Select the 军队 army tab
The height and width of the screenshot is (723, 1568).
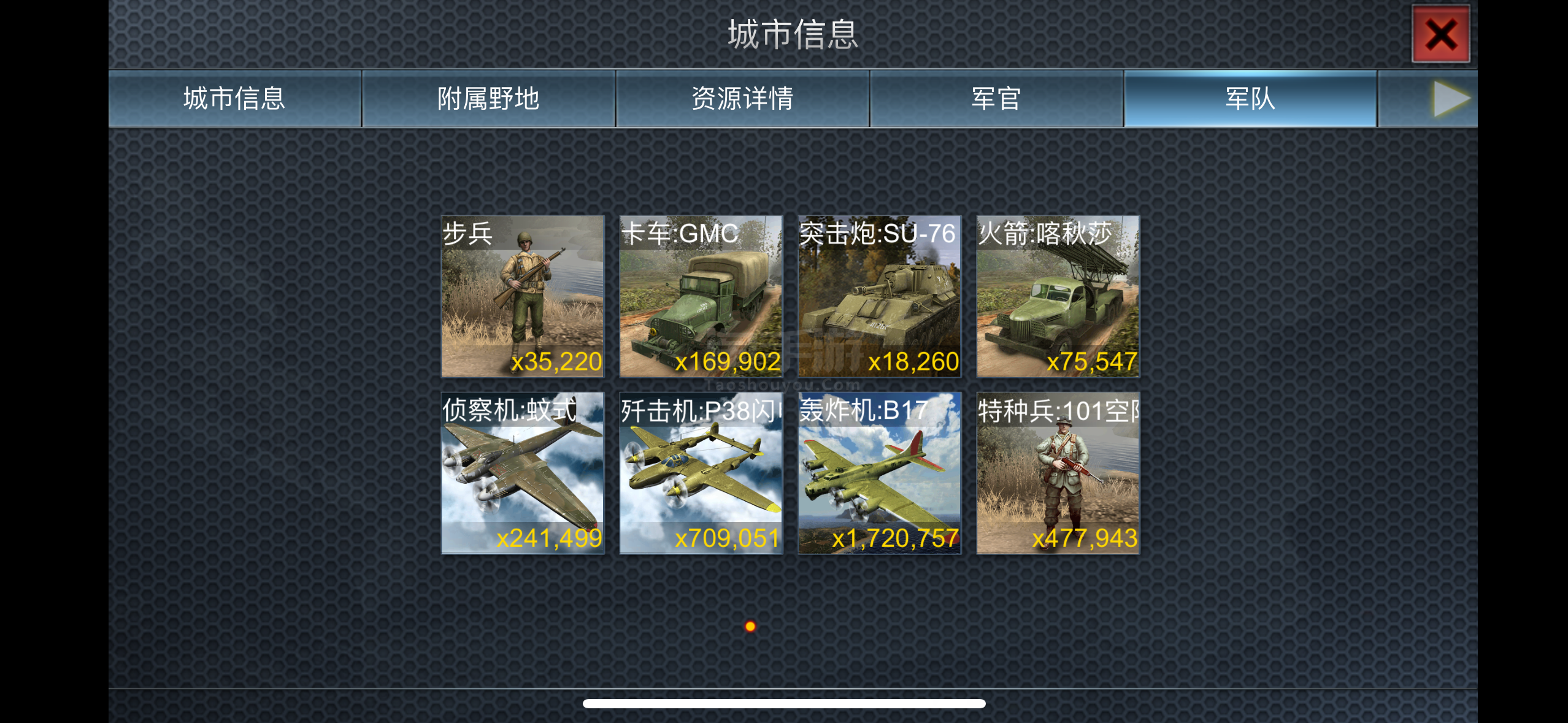1250,99
